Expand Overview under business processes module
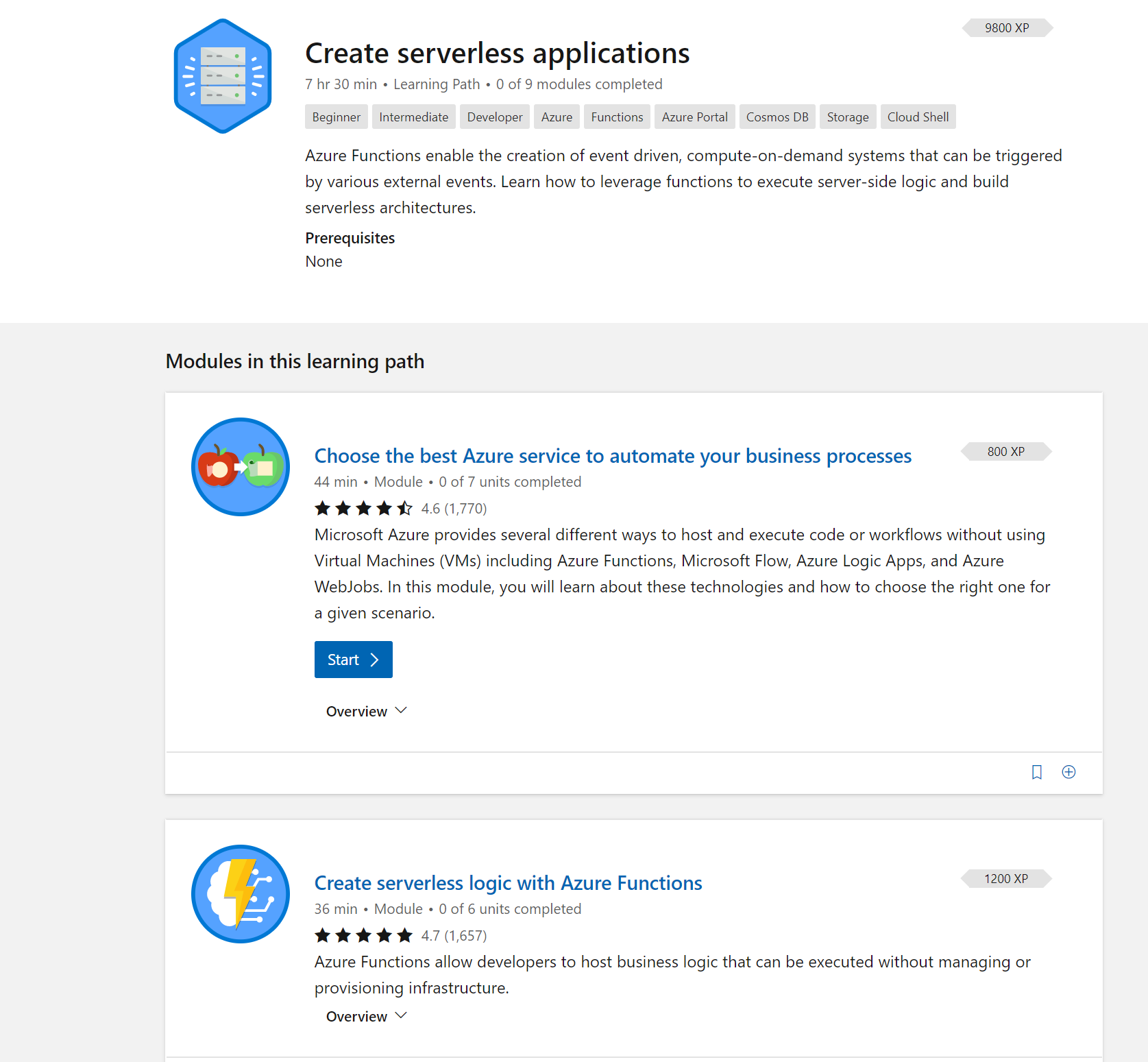Screen dimensions: 1148x1062 pos(367,712)
